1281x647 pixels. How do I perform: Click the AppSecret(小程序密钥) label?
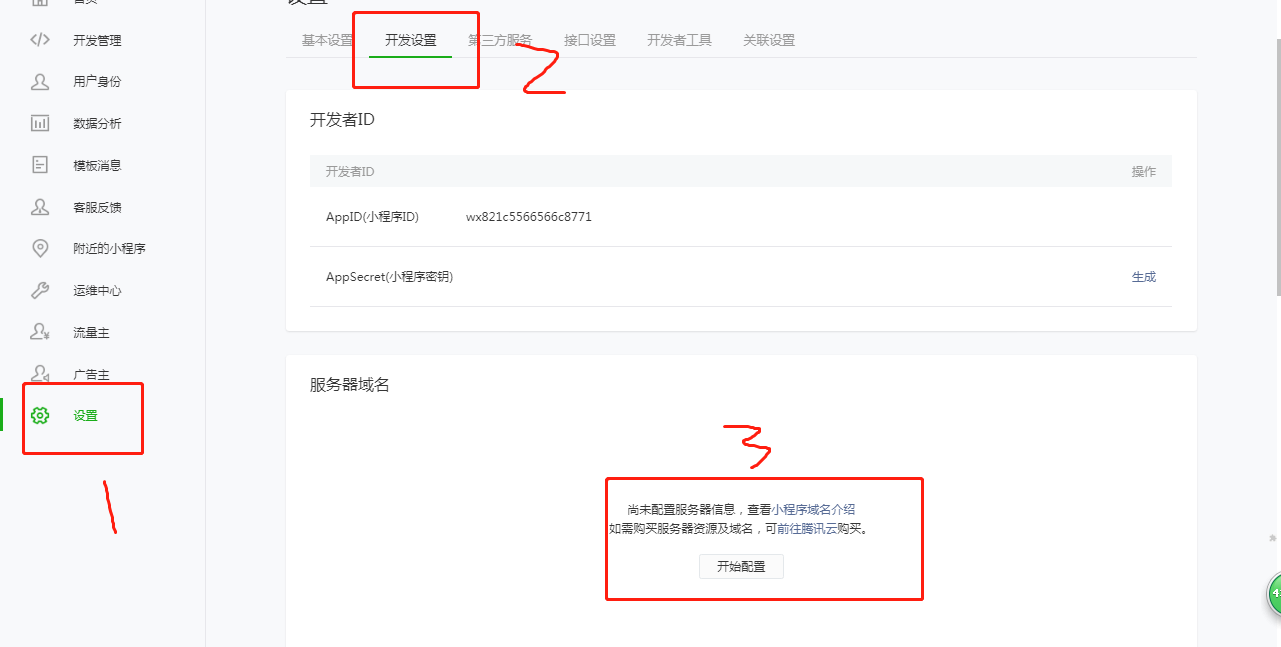(389, 277)
